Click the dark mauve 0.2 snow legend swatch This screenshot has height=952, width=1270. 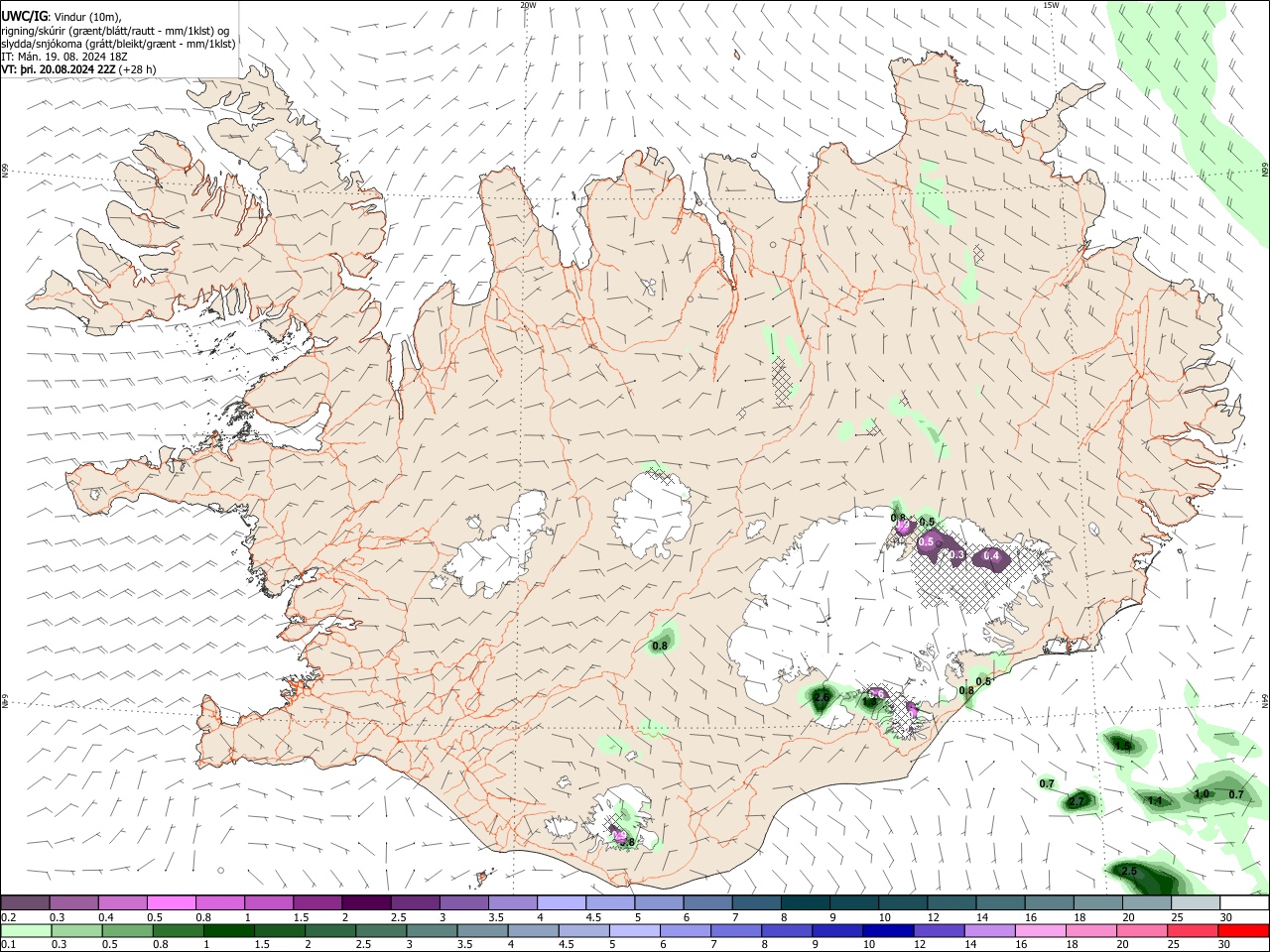coord(26,903)
